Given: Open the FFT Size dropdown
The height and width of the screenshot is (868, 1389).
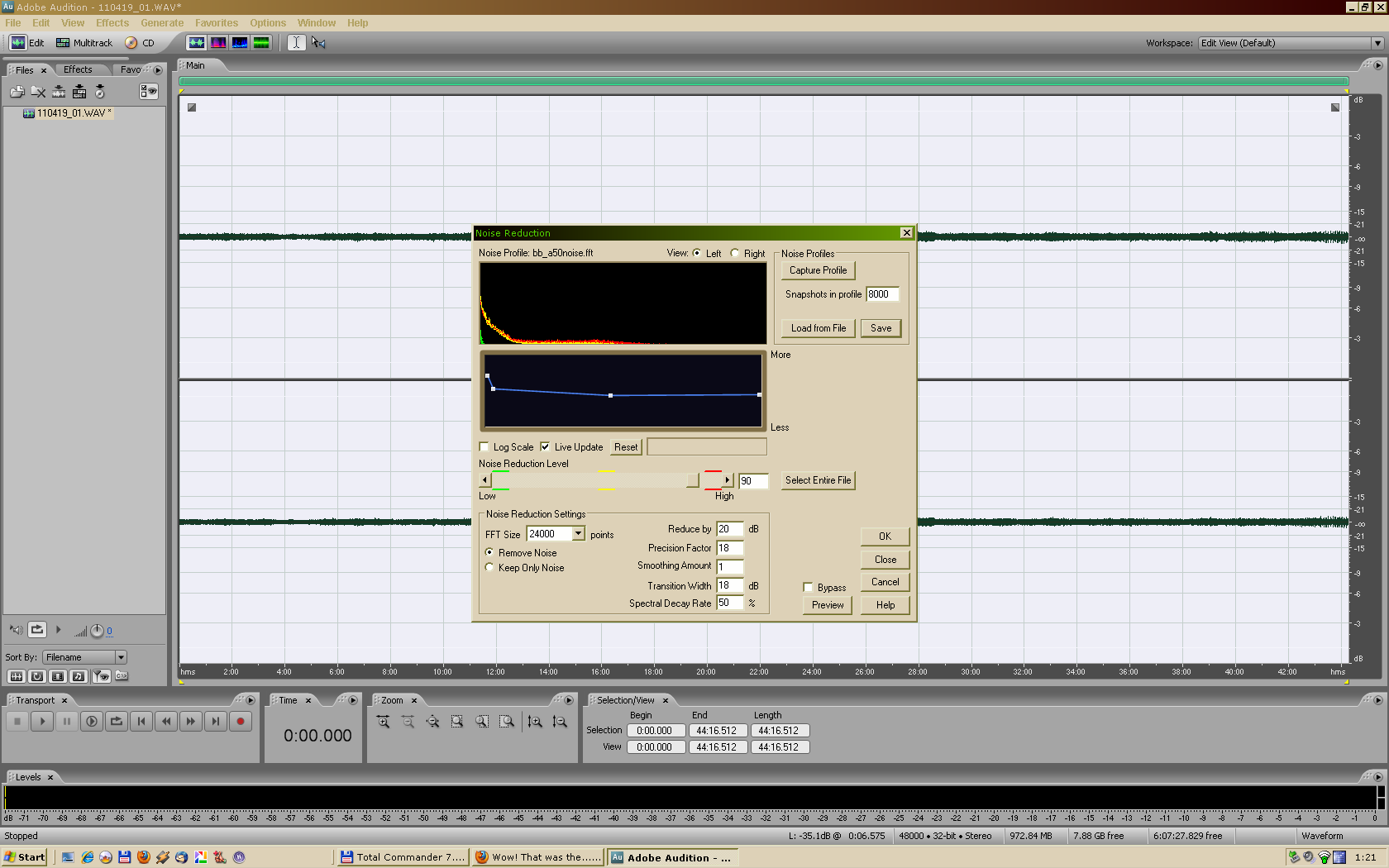Looking at the screenshot, I should point(578,534).
